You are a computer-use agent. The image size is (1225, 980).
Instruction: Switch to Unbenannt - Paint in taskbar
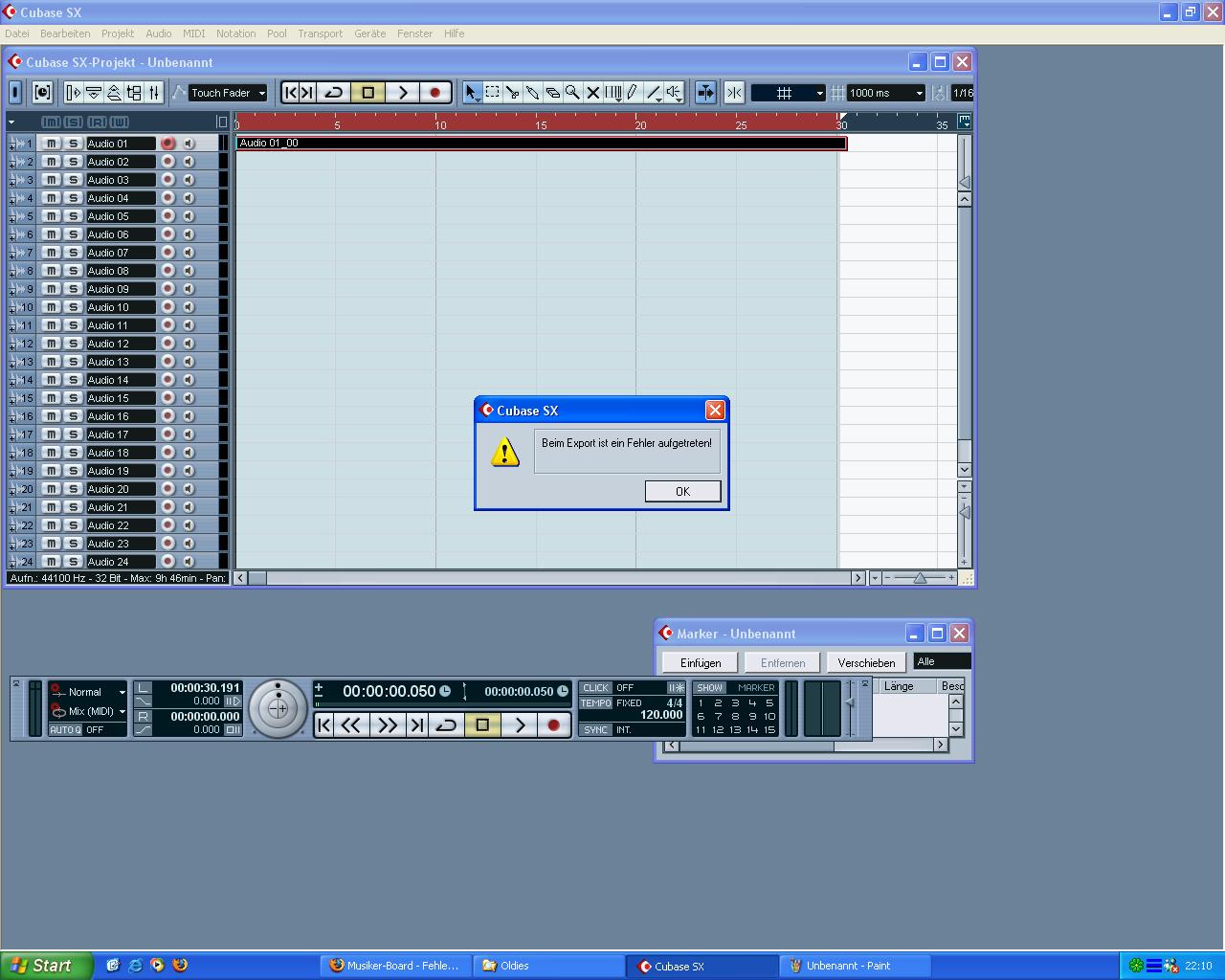[855, 966]
